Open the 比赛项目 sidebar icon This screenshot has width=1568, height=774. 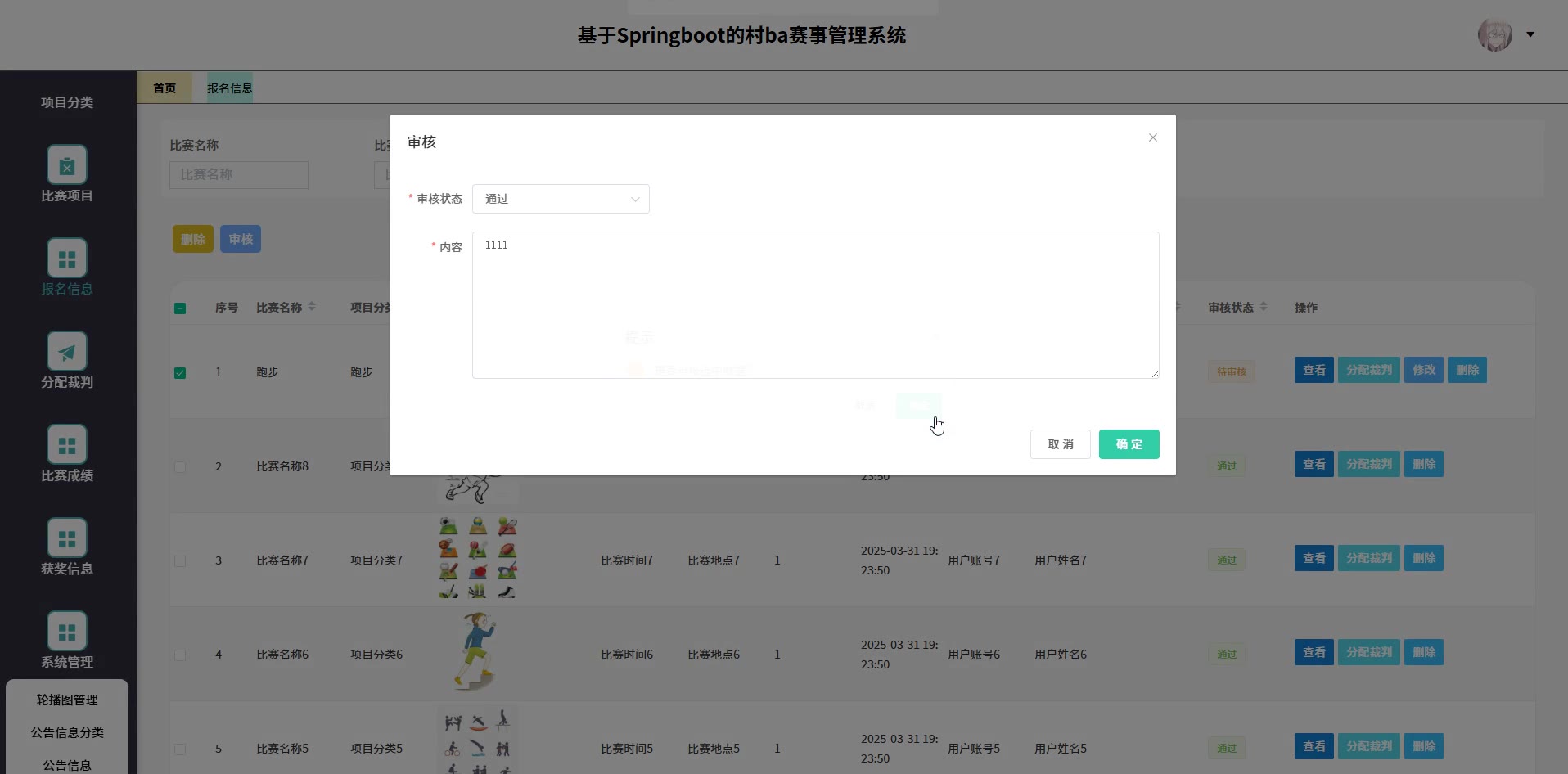click(67, 165)
